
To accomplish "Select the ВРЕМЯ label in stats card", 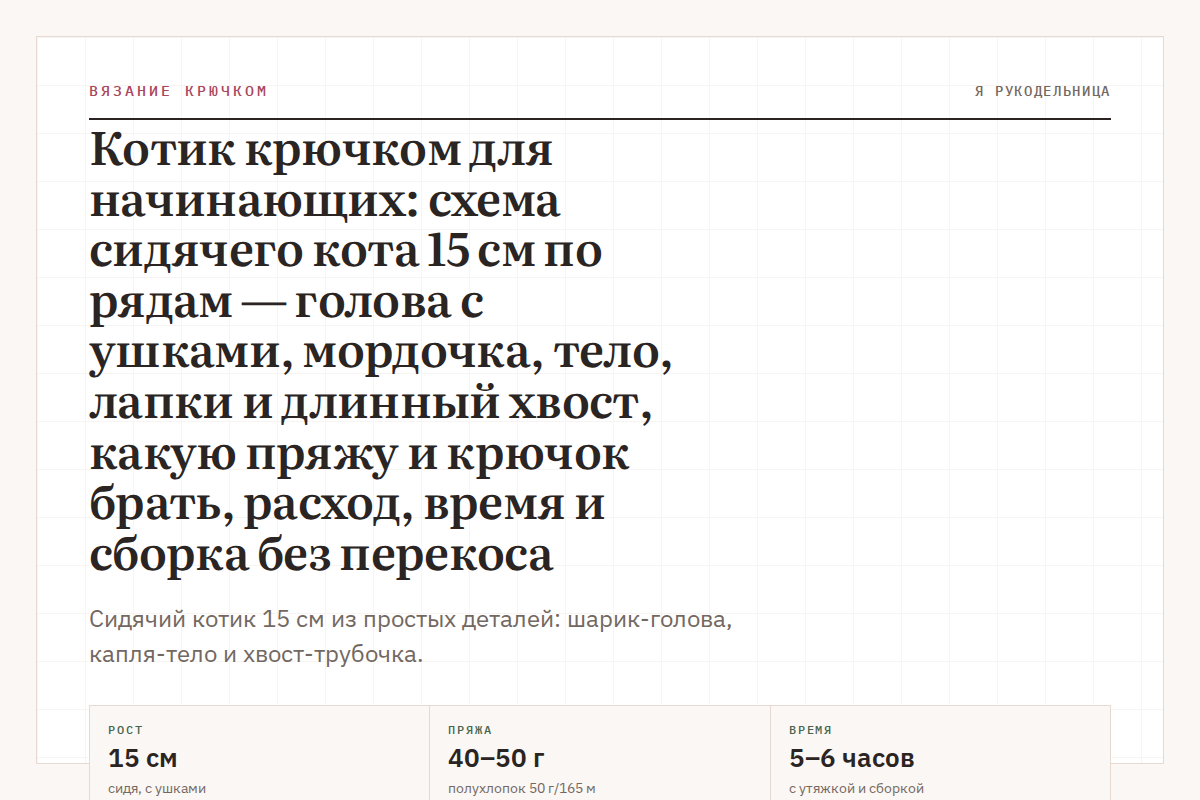I will pyautogui.click(x=810, y=730).
